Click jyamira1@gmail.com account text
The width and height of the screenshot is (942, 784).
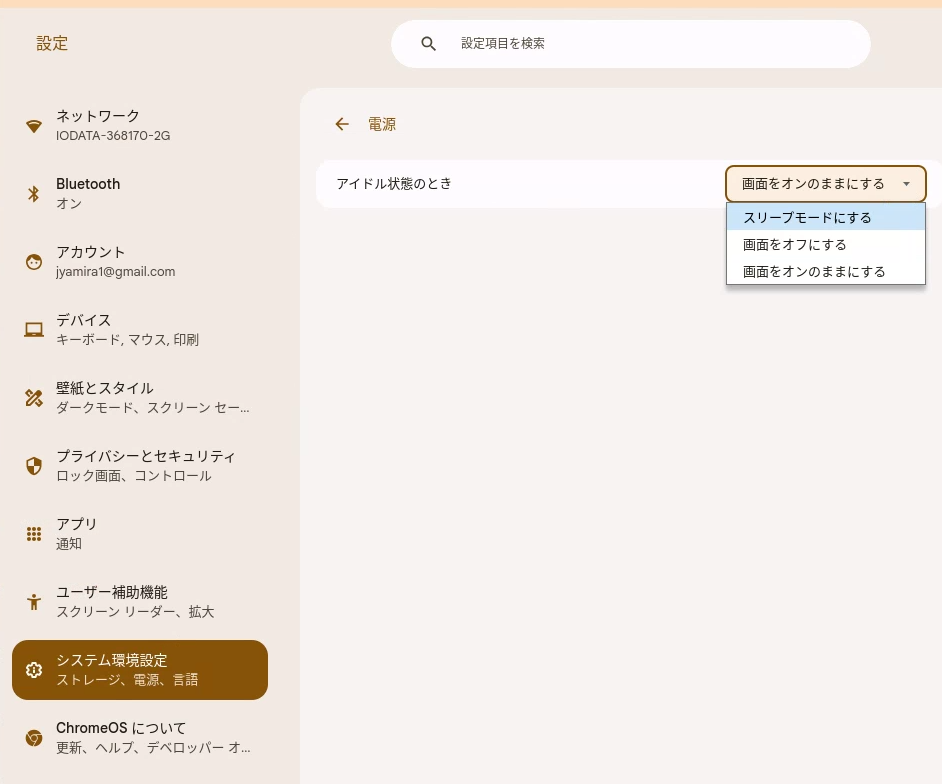click(116, 272)
